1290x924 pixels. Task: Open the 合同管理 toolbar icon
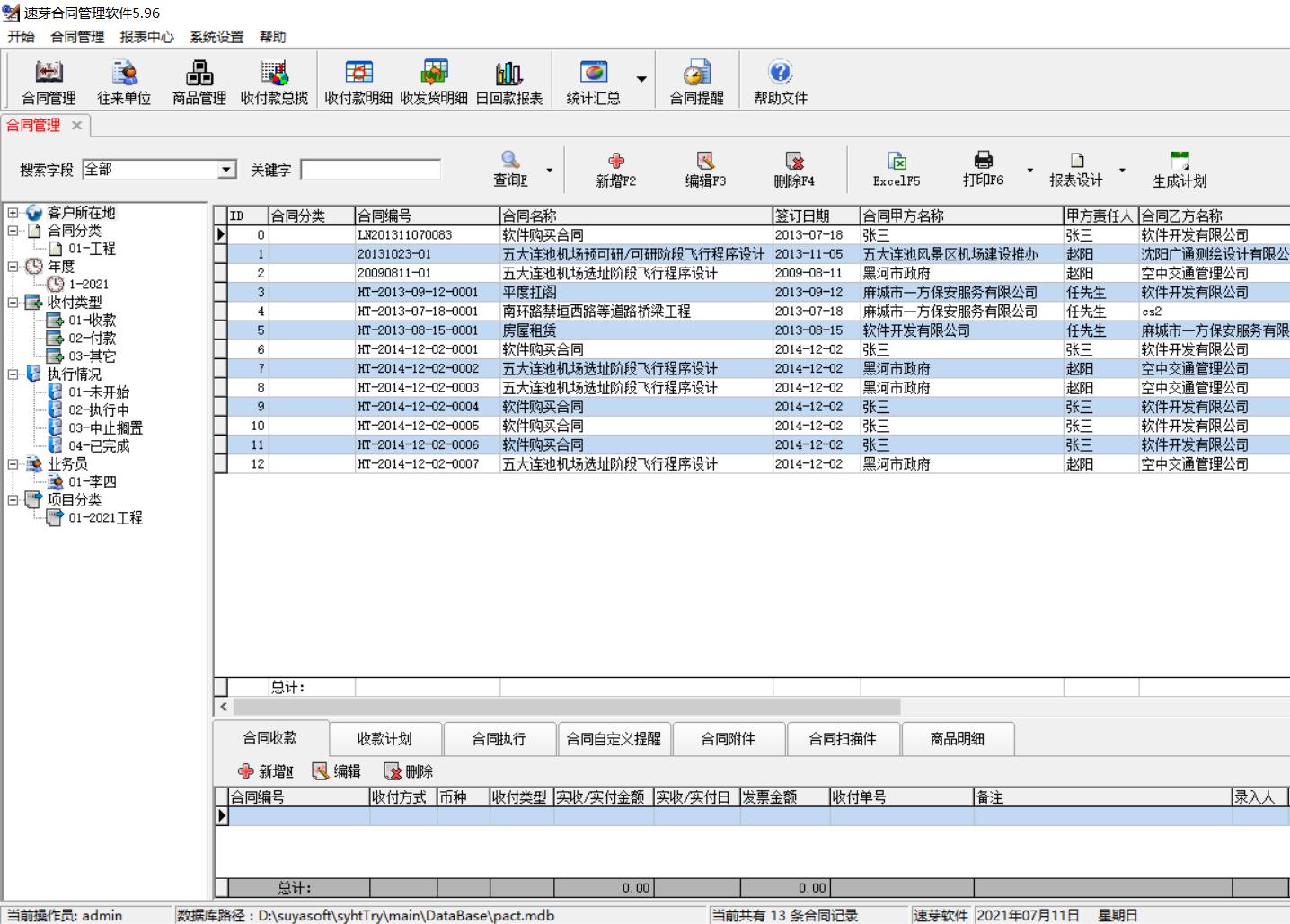[49, 82]
